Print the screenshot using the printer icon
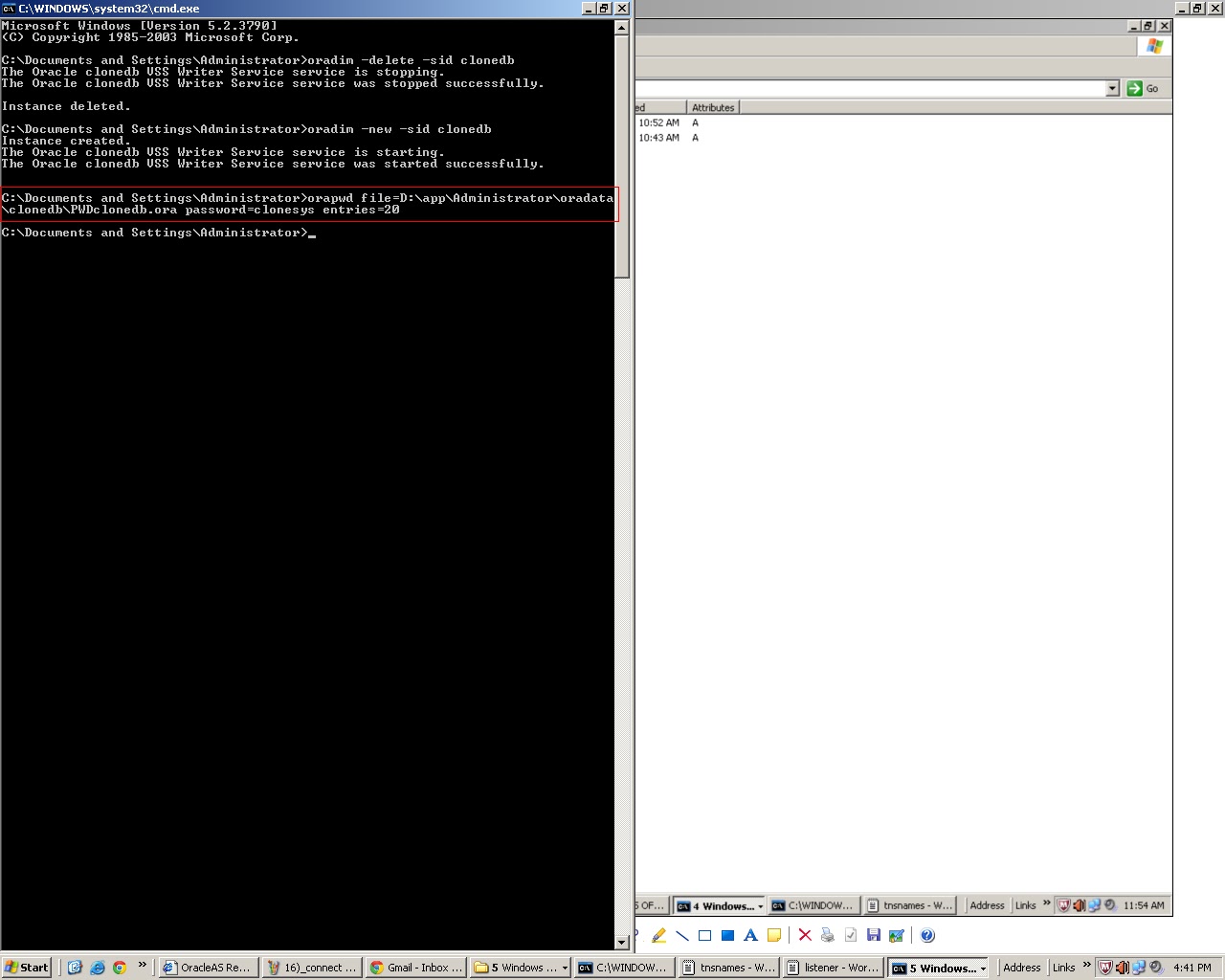The width and height of the screenshot is (1225, 980). coord(826,935)
